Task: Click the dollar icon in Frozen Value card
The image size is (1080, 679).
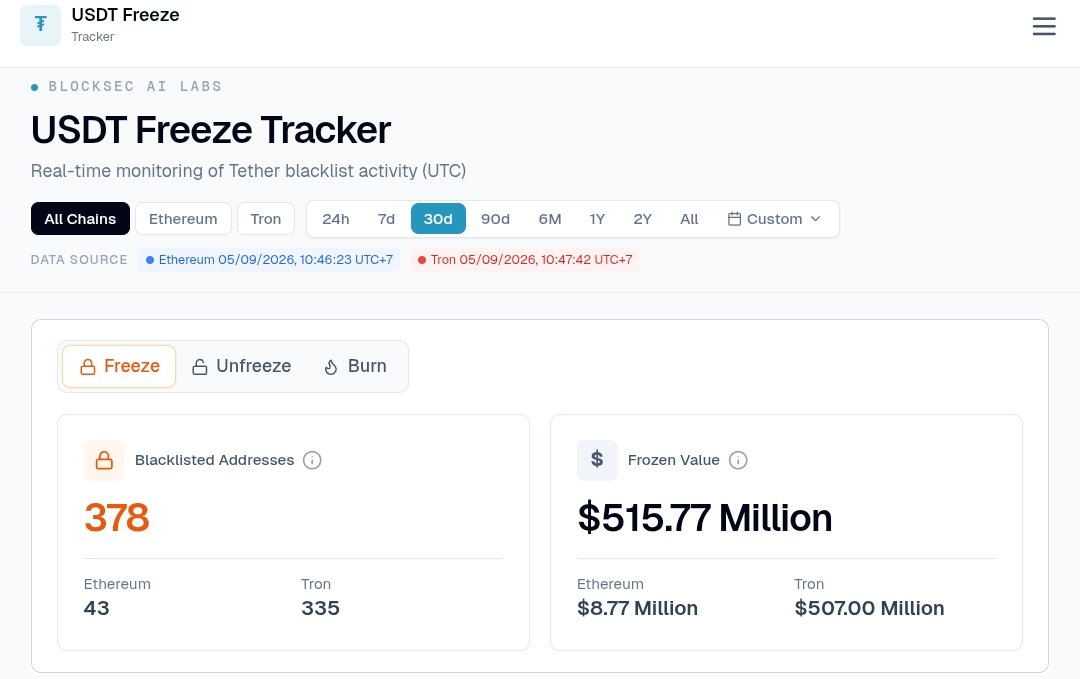Action: point(597,460)
